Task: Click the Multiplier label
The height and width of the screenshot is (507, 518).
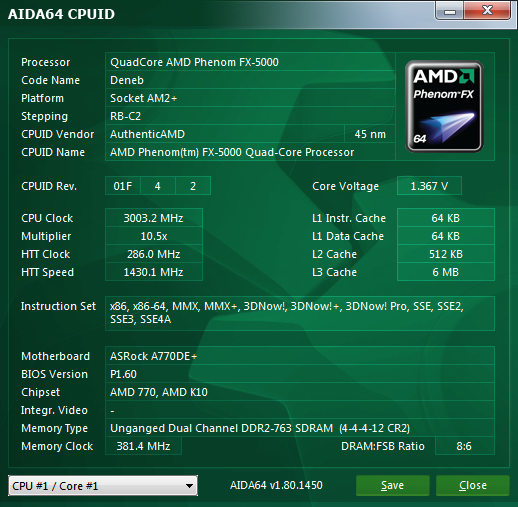Action: click(46, 236)
